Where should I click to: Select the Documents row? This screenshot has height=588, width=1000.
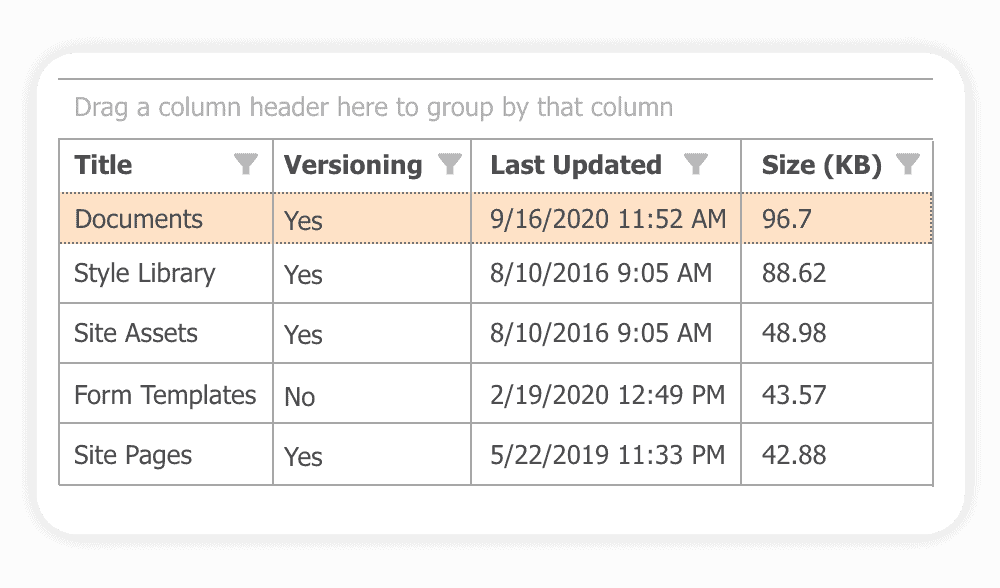click(x=138, y=220)
